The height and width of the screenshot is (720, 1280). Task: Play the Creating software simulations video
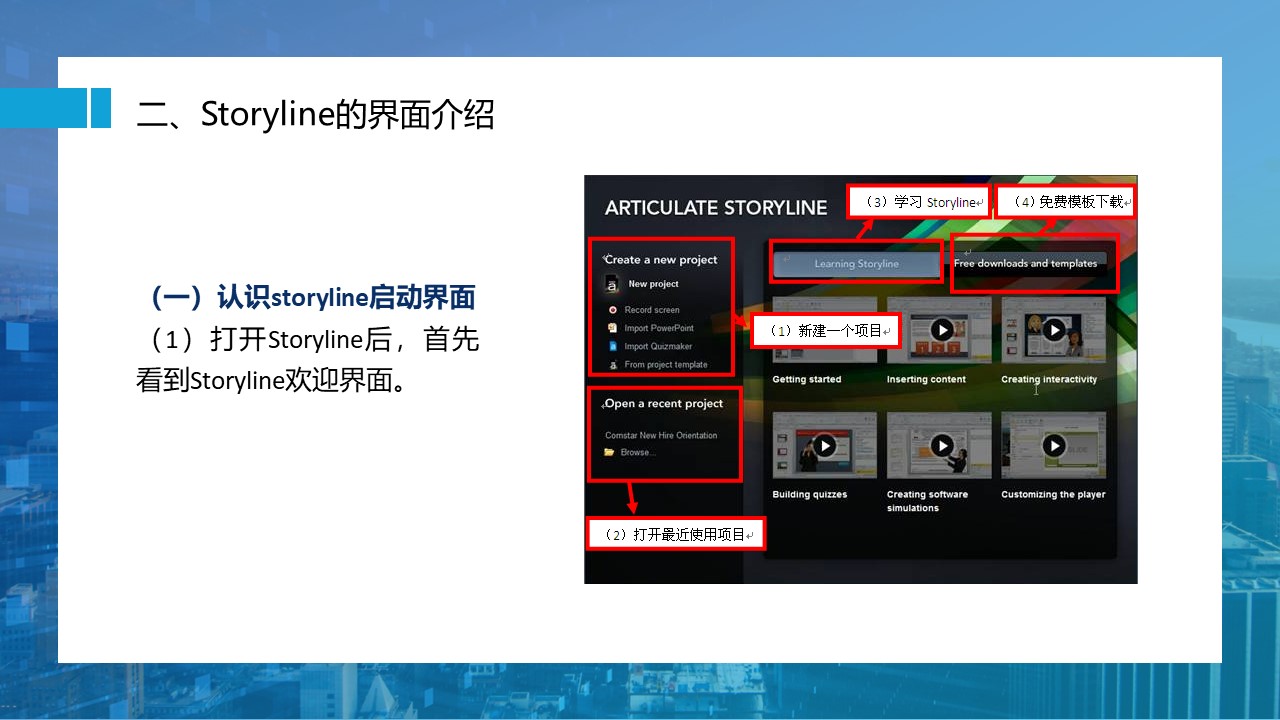[x=942, y=446]
